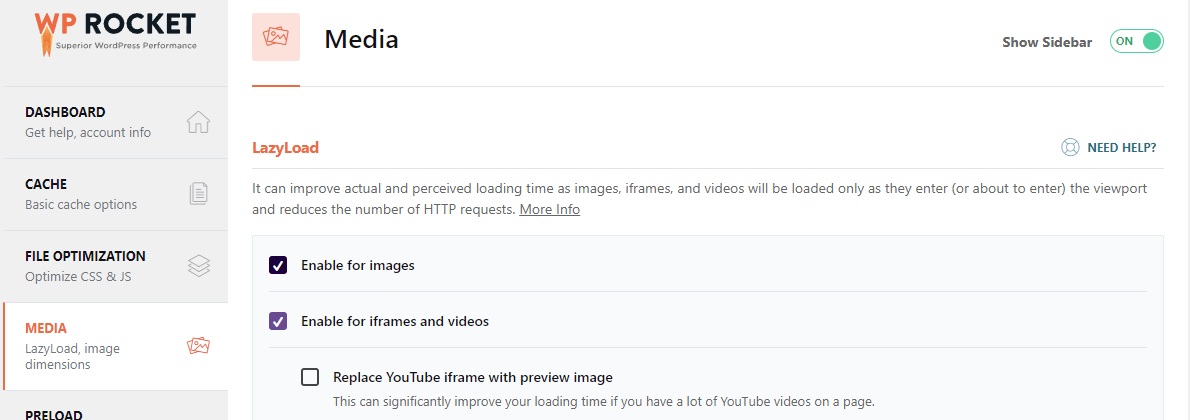The width and height of the screenshot is (1190, 420).
Task: Open the Preload section
Action: pyautogui.click(x=114, y=406)
